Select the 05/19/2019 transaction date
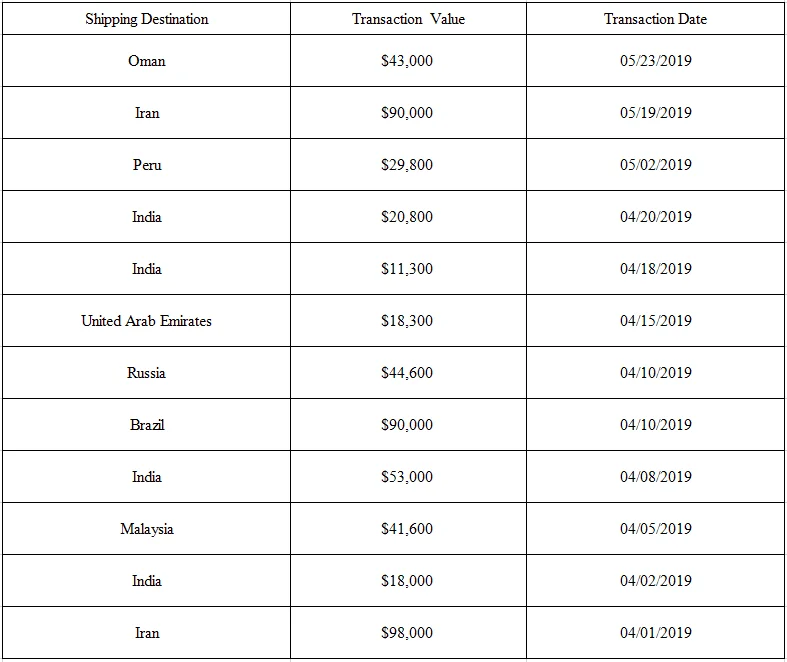787x662 pixels. click(655, 113)
